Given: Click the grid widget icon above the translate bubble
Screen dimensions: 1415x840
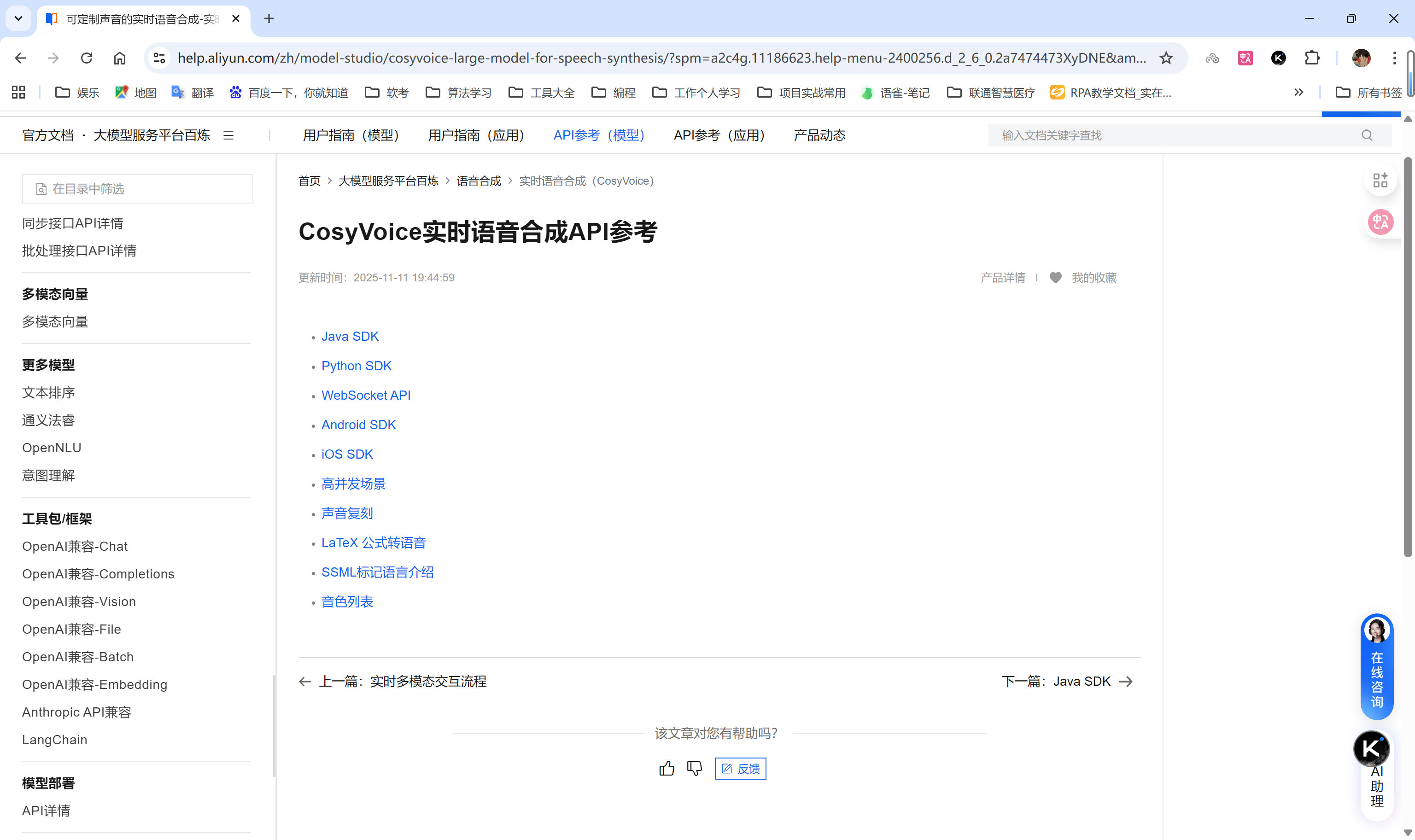Looking at the screenshot, I should point(1380,180).
